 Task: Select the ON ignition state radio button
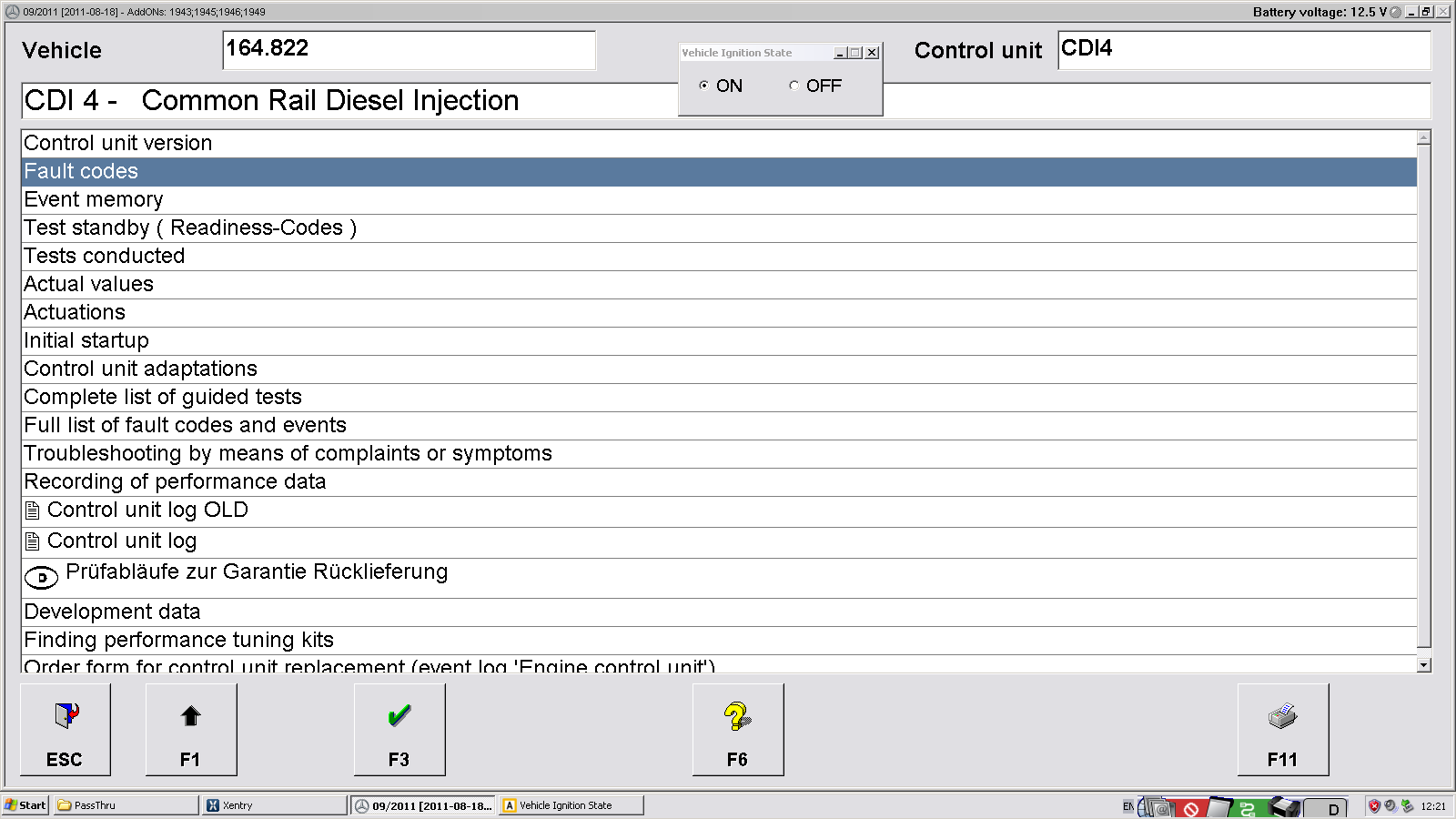(703, 86)
